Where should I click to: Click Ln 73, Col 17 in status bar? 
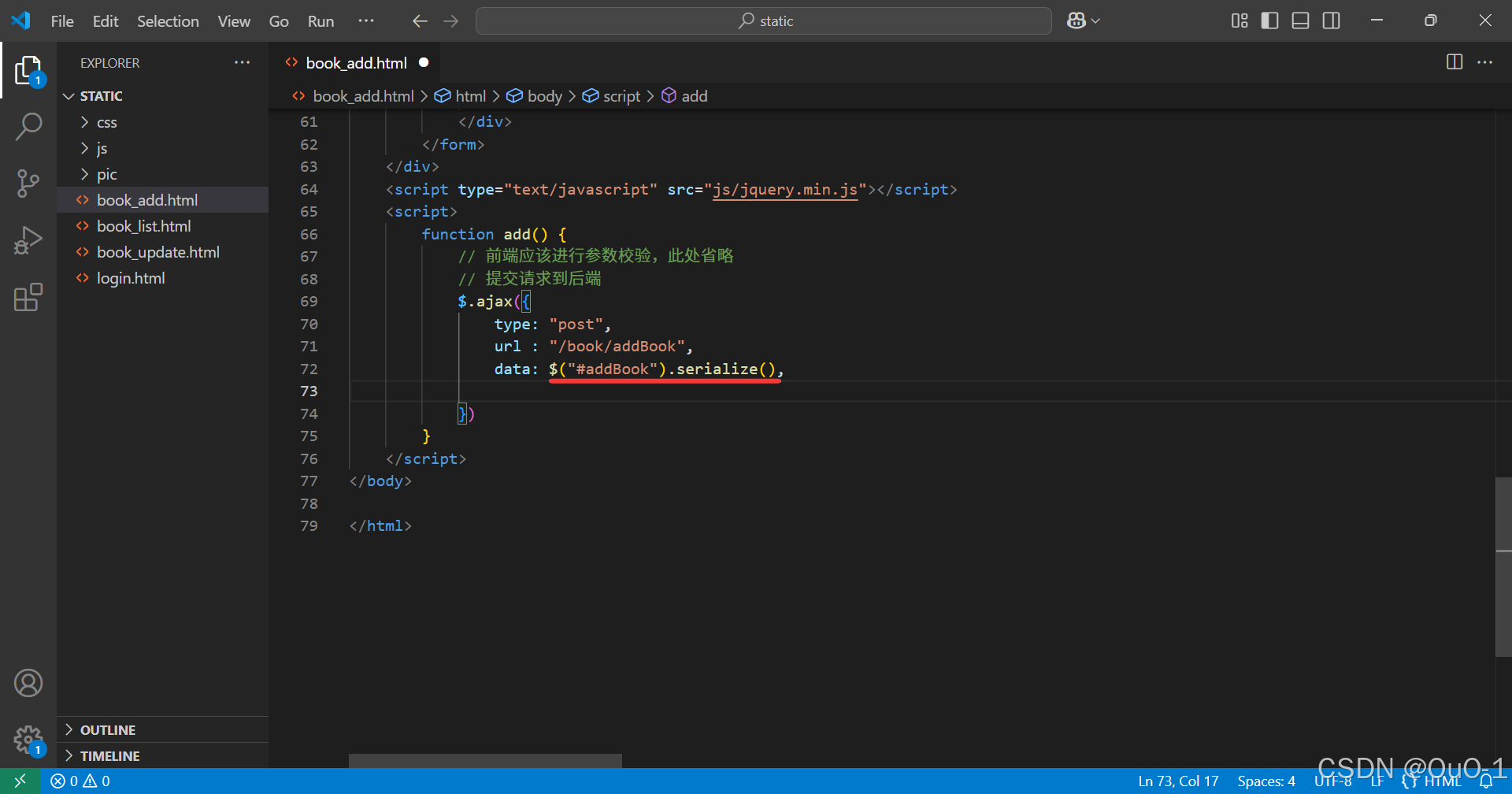(x=1178, y=781)
